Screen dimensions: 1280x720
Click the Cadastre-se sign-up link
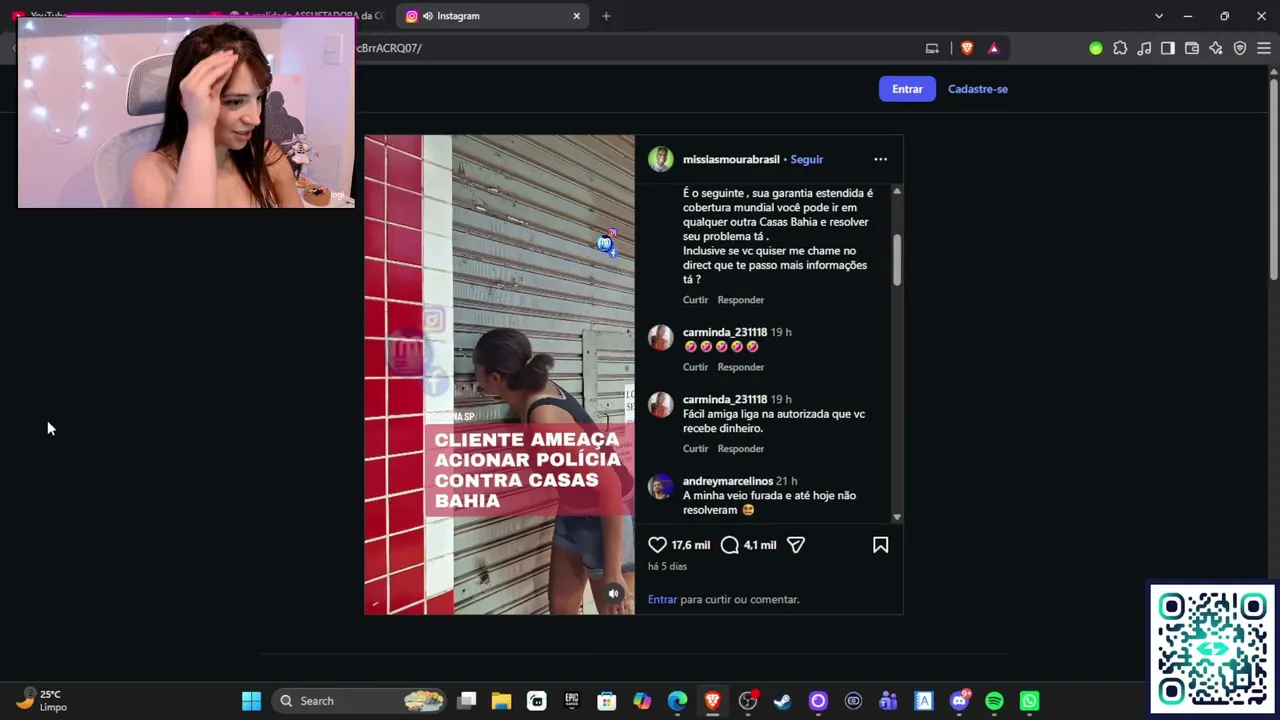click(x=978, y=89)
